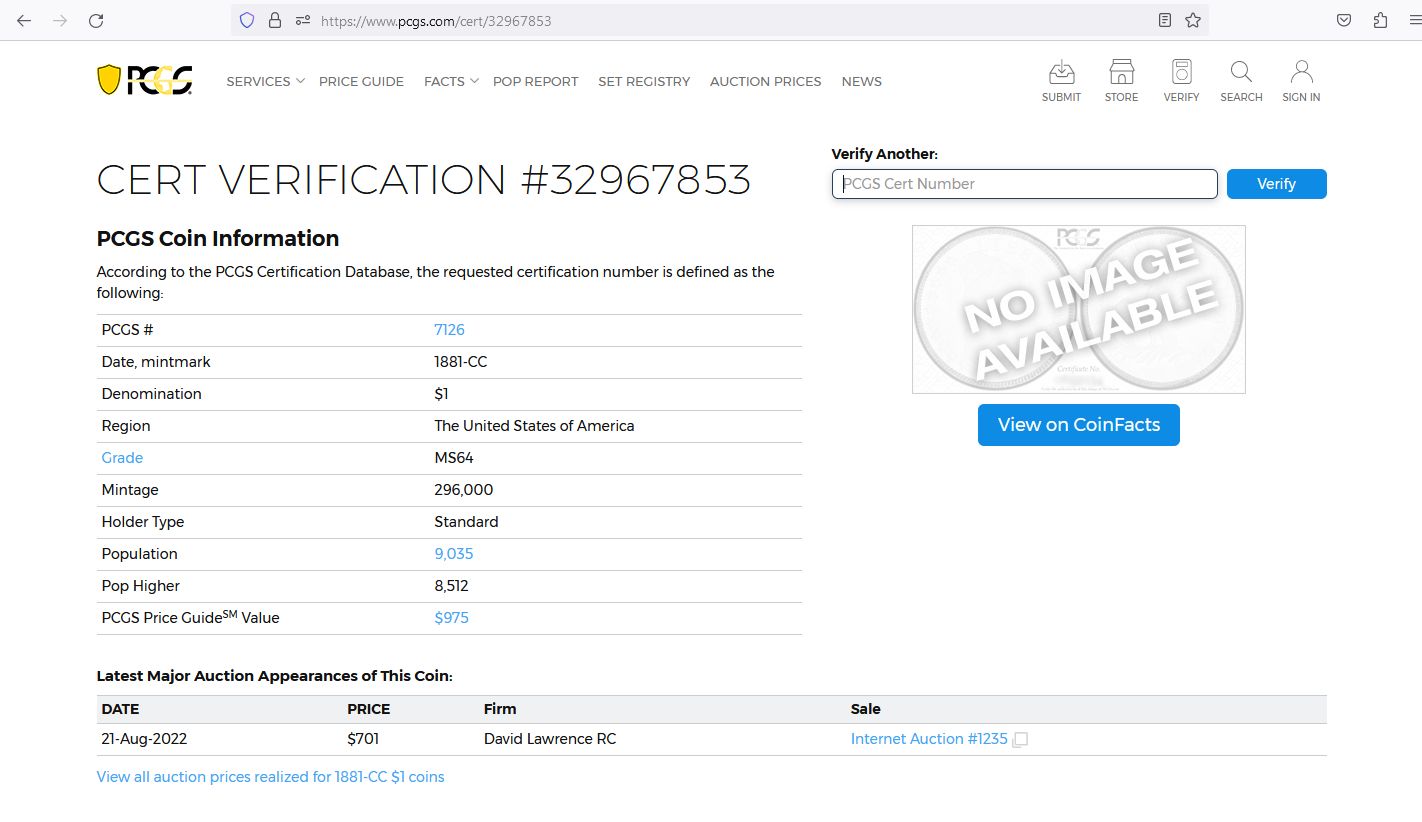Select the Pop Higher value 8,512
1422x822 pixels.
[451, 586]
